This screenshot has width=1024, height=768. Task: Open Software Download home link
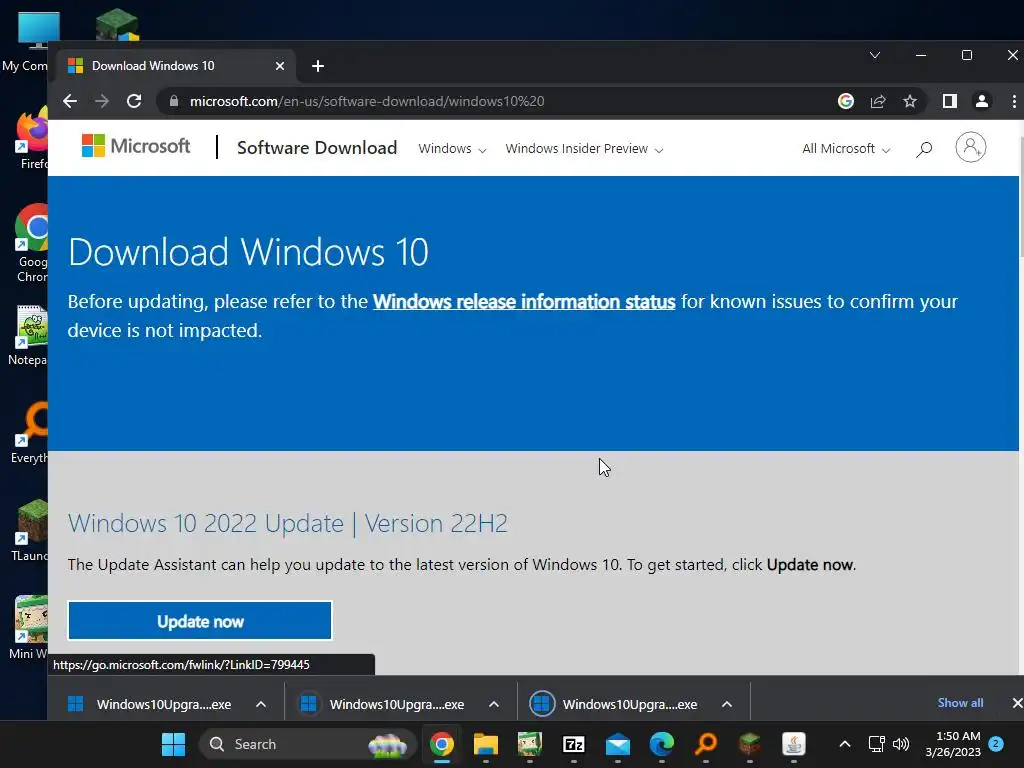point(317,148)
